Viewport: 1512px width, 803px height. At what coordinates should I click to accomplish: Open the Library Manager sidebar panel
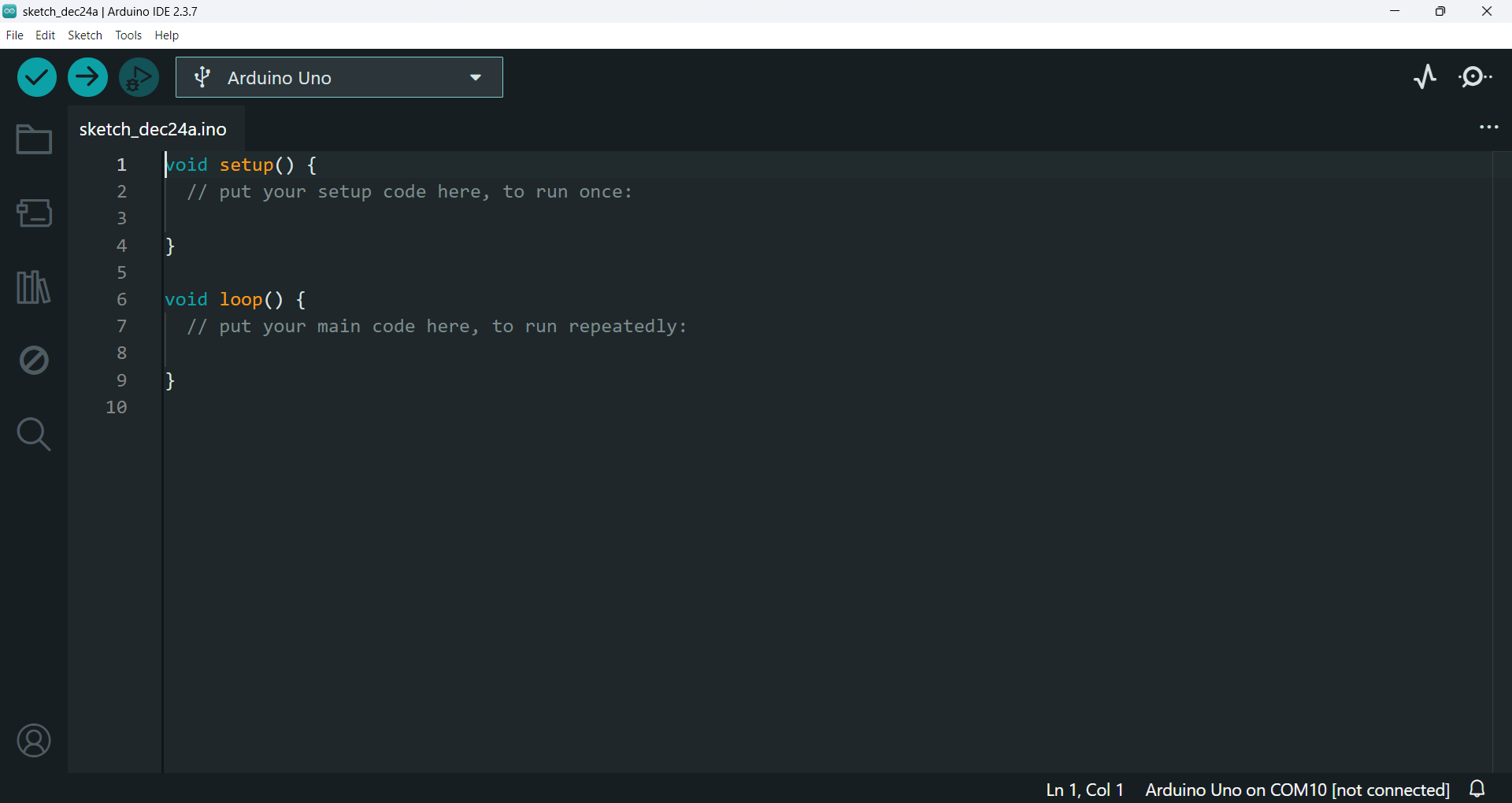(x=33, y=287)
